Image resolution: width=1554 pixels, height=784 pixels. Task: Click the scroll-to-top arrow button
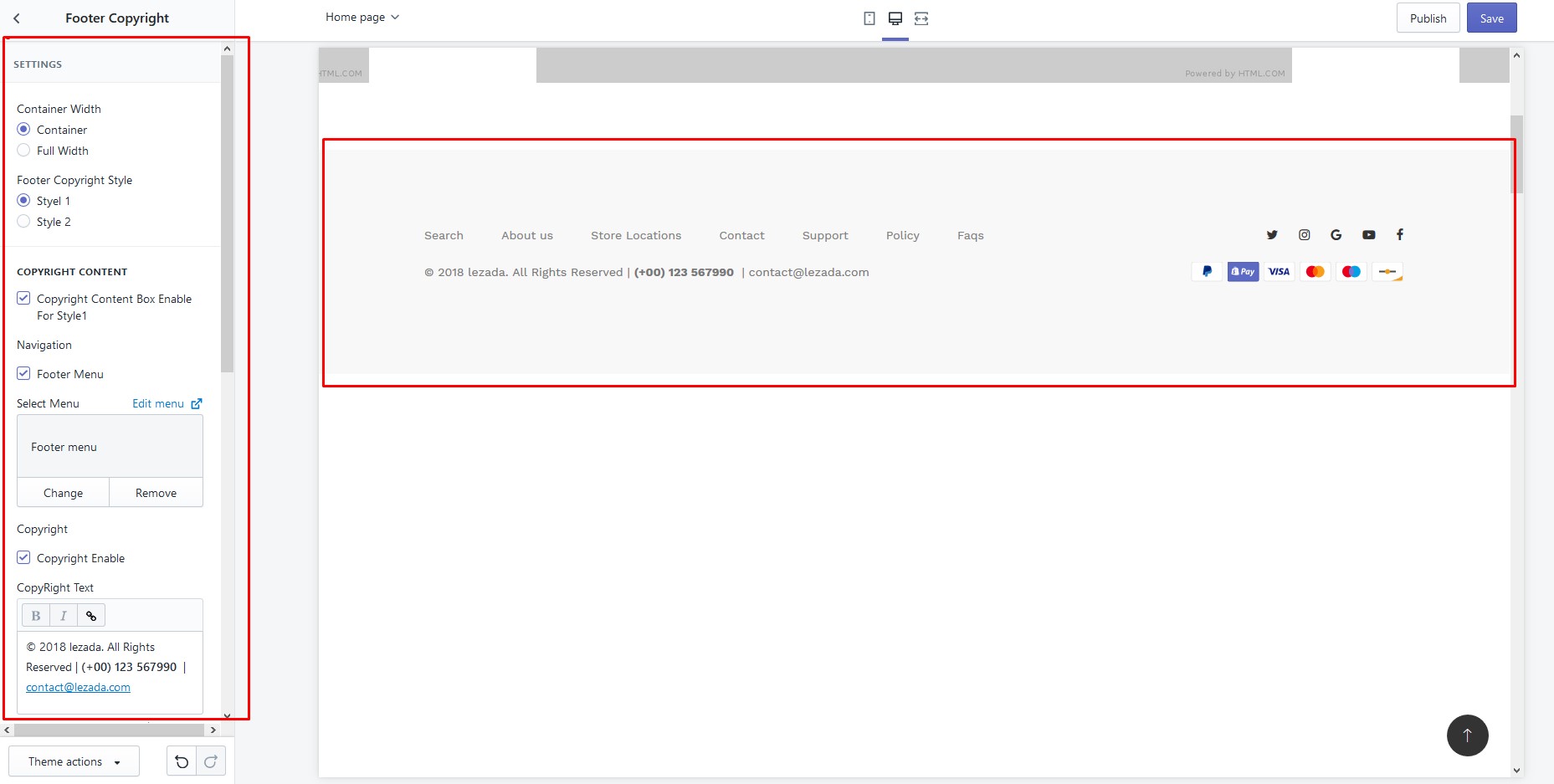pos(1467,735)
